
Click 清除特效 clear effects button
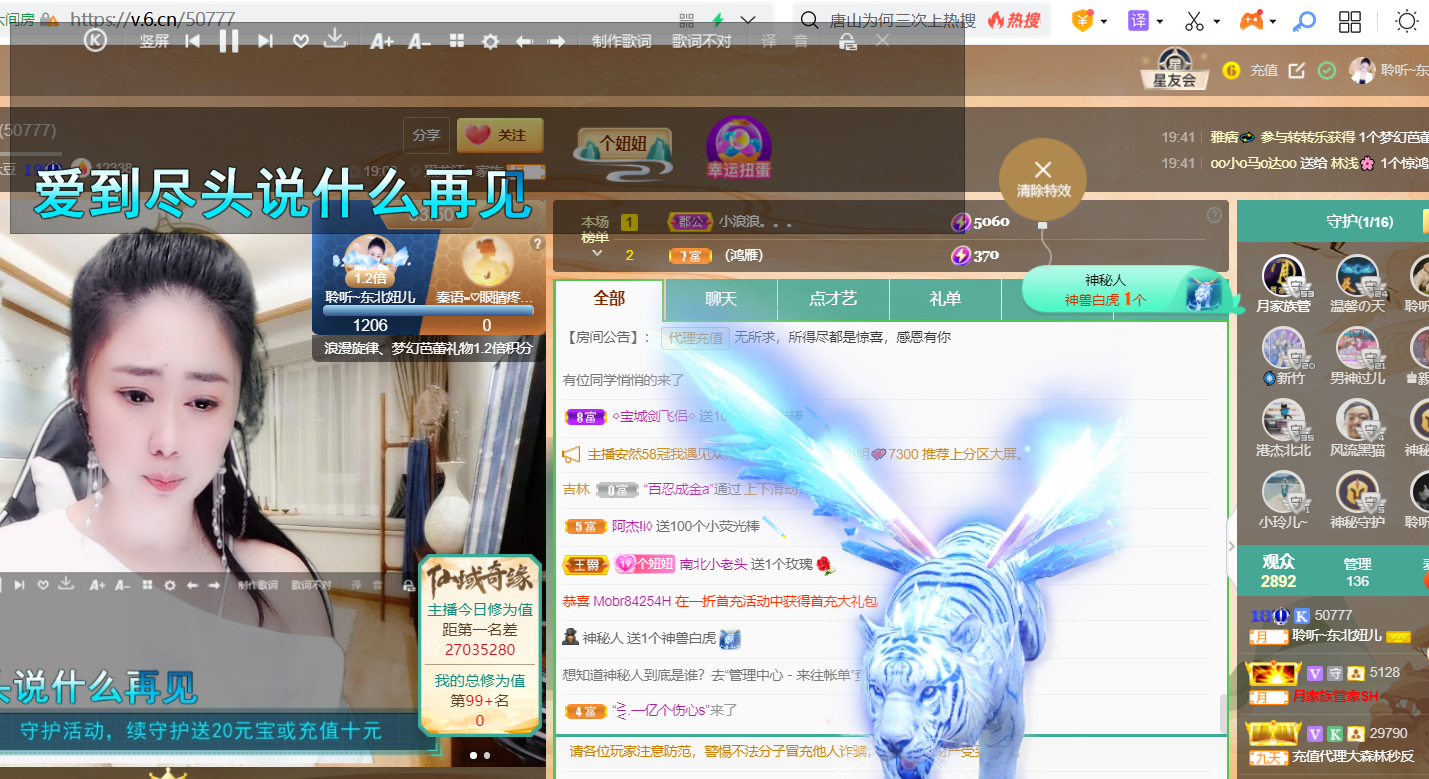click(x=1043, y=178)
